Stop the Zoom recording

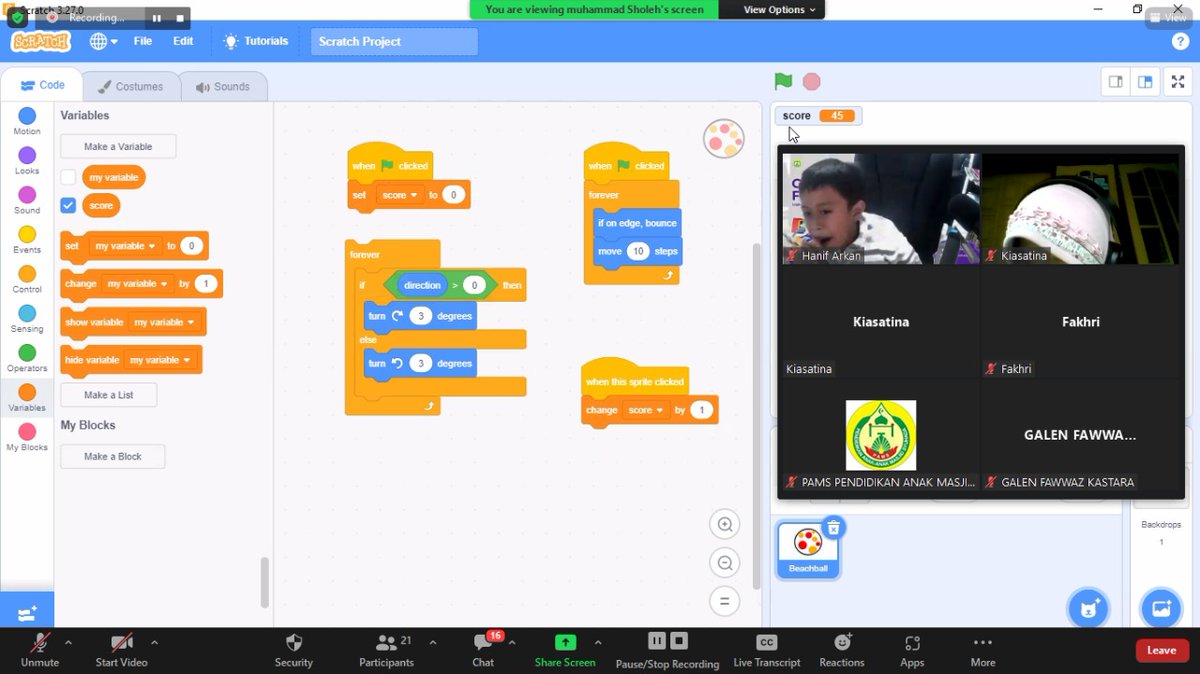[x=679, y=641]
